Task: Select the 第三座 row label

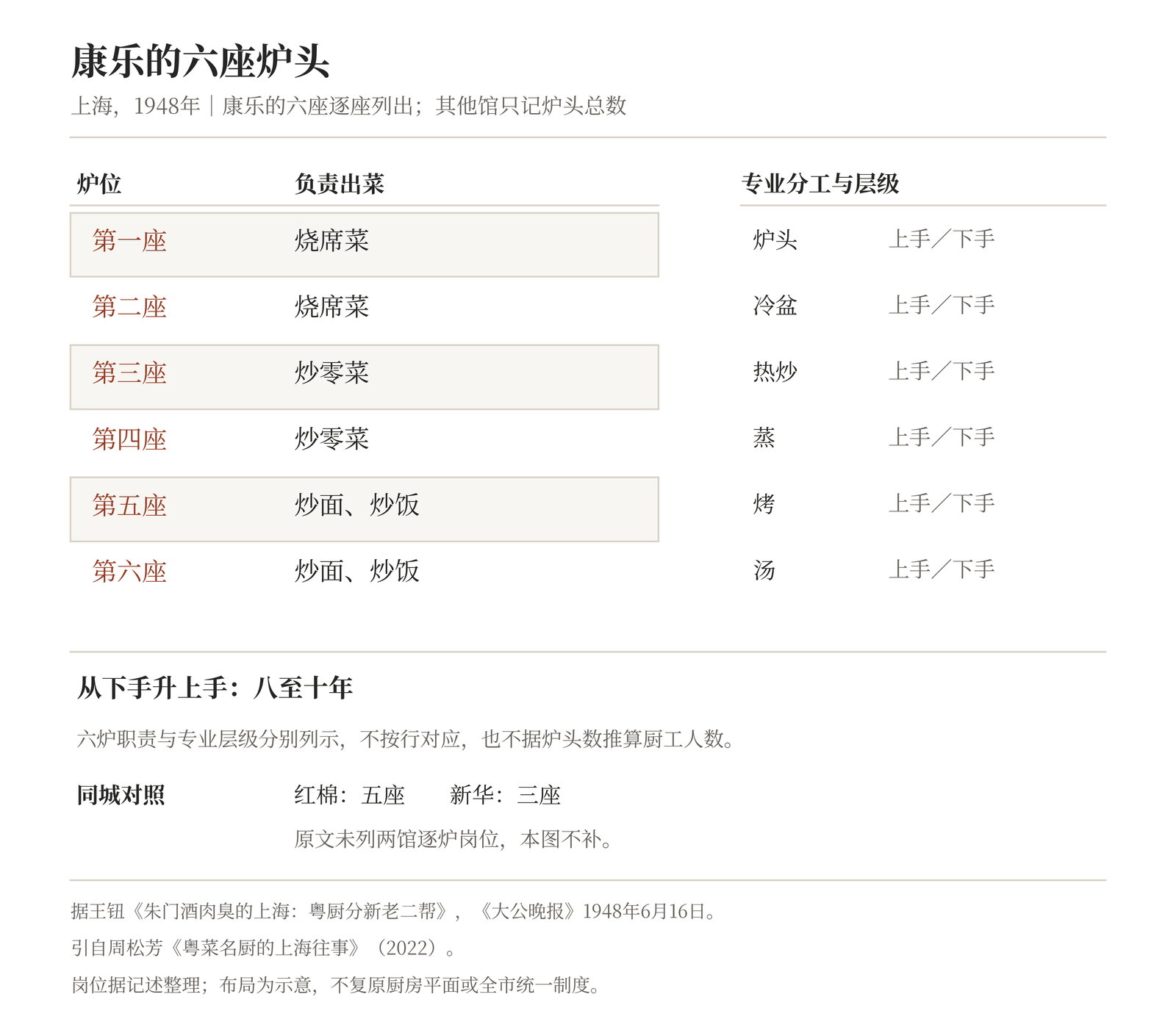Action: pyautogui.click(x=129, y=373)
